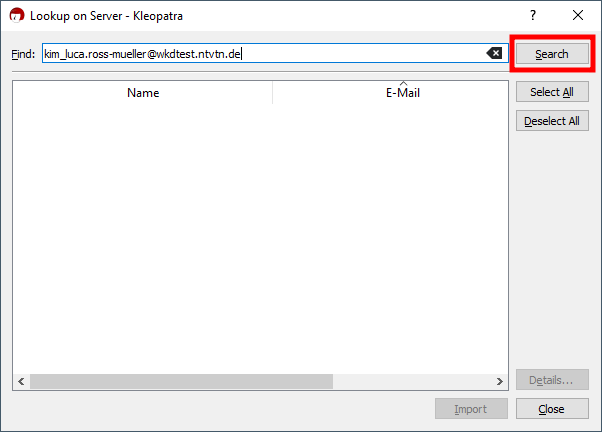Sort results by the Name column header
This screenshot has width=602, height=432.
point(143,93)
